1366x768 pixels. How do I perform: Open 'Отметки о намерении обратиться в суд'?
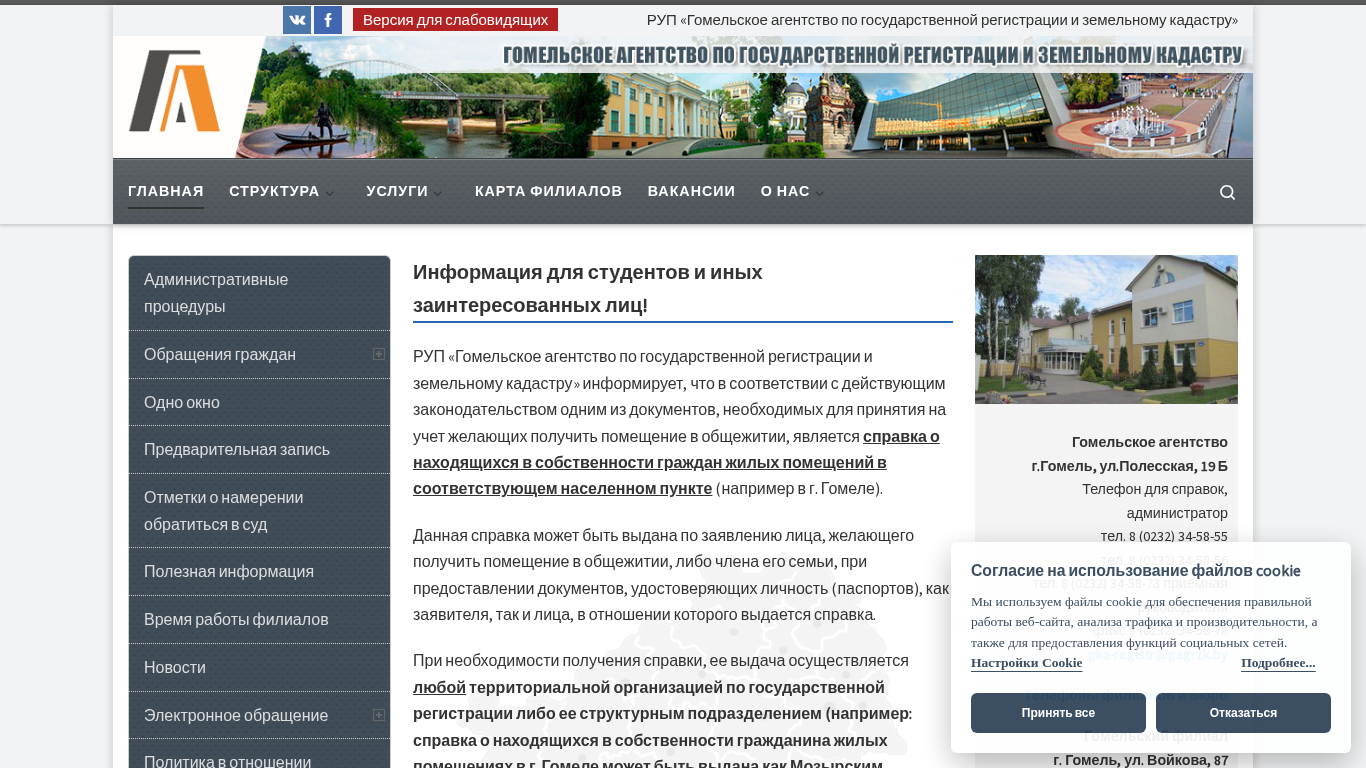(x=259, y=511)
